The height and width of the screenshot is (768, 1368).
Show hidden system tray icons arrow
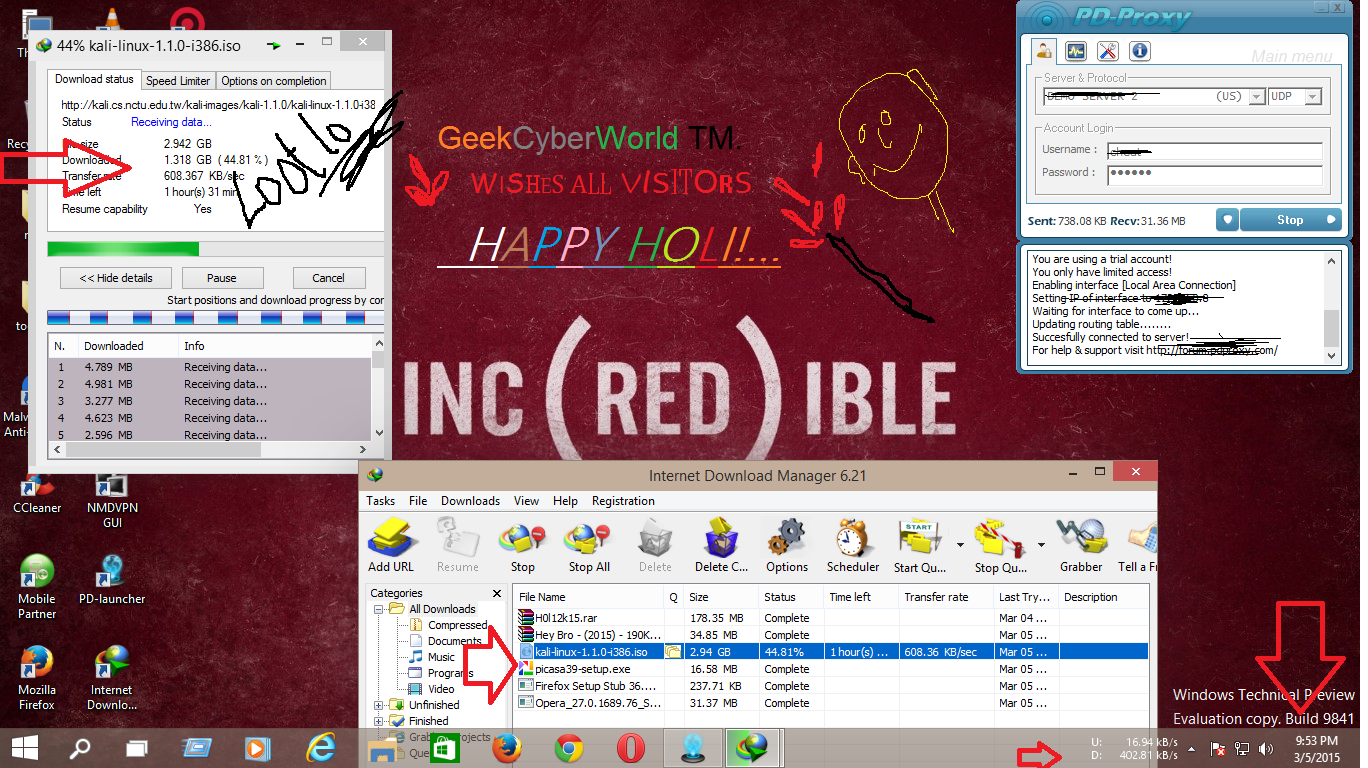tap(1191, 748)
